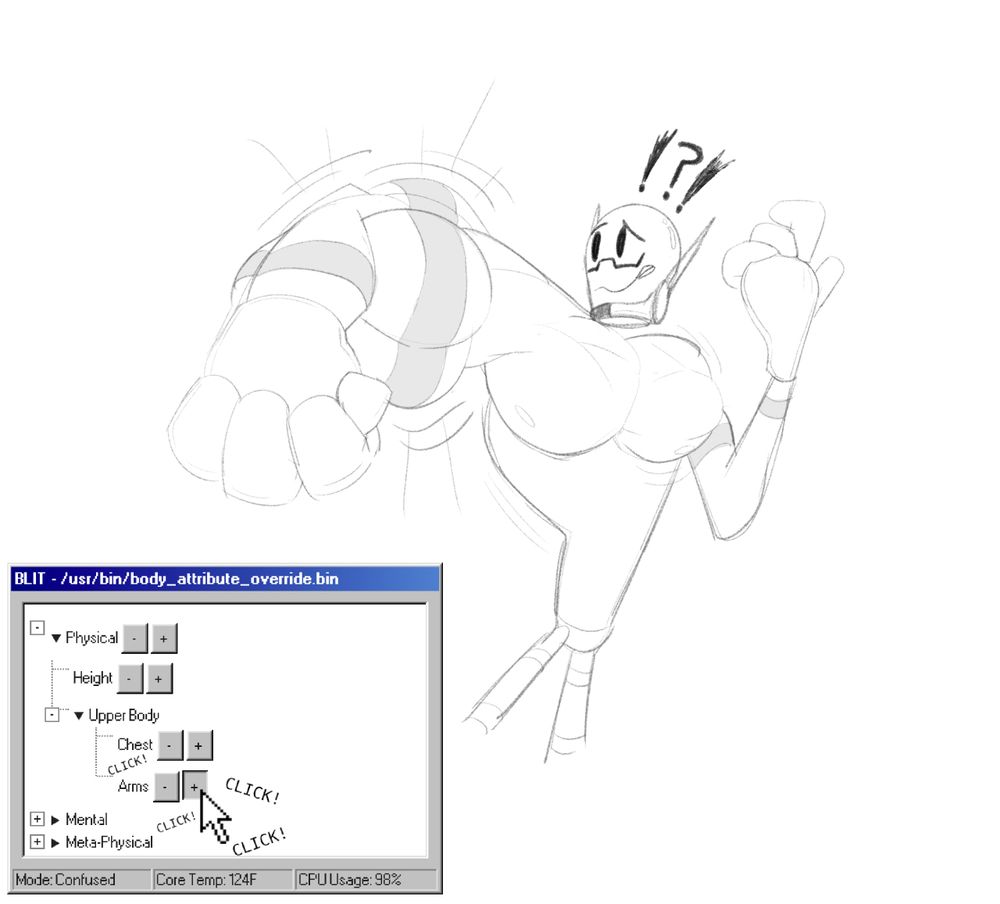Select the Chest tree label
1000x904 pixels.
click(135, 745)
